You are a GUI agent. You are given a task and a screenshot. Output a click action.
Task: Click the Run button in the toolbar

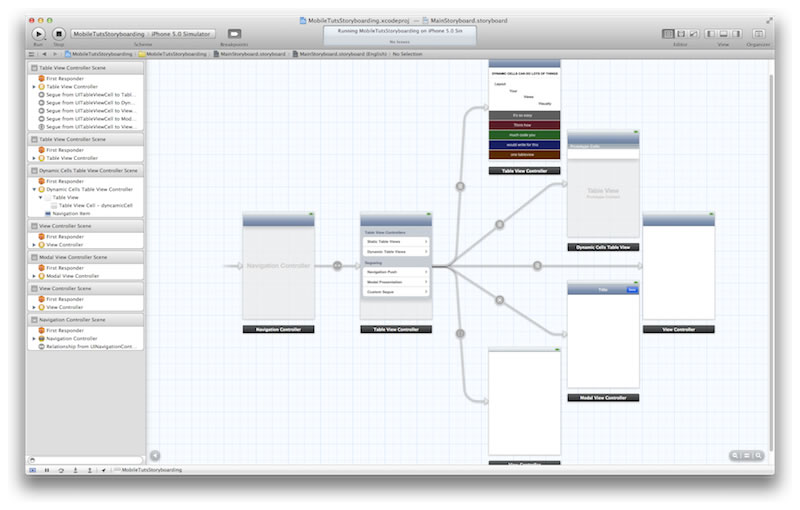click(38, 34)
